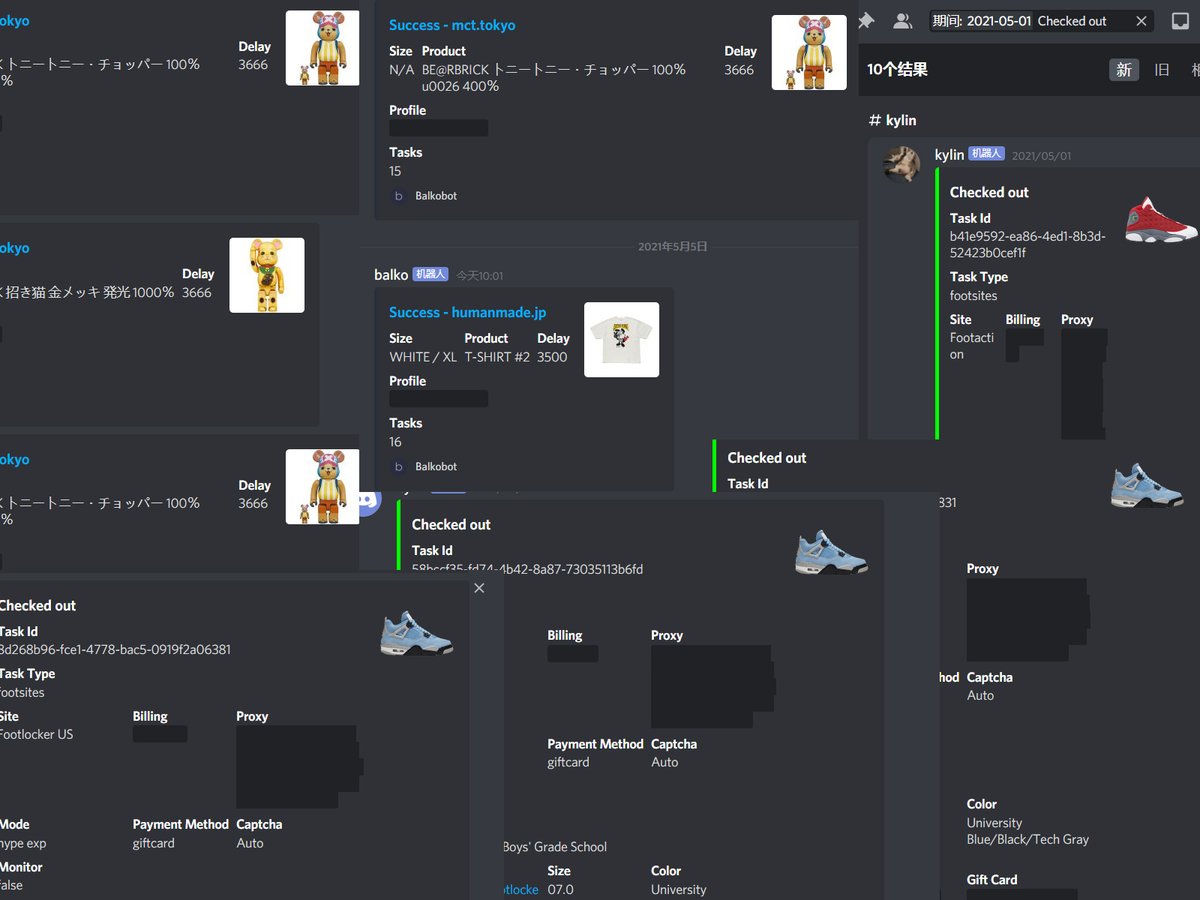Click 'University Blue/Black/Tech Gray' color value
The image size is (1200, 900).
[x=1028, y=831]
